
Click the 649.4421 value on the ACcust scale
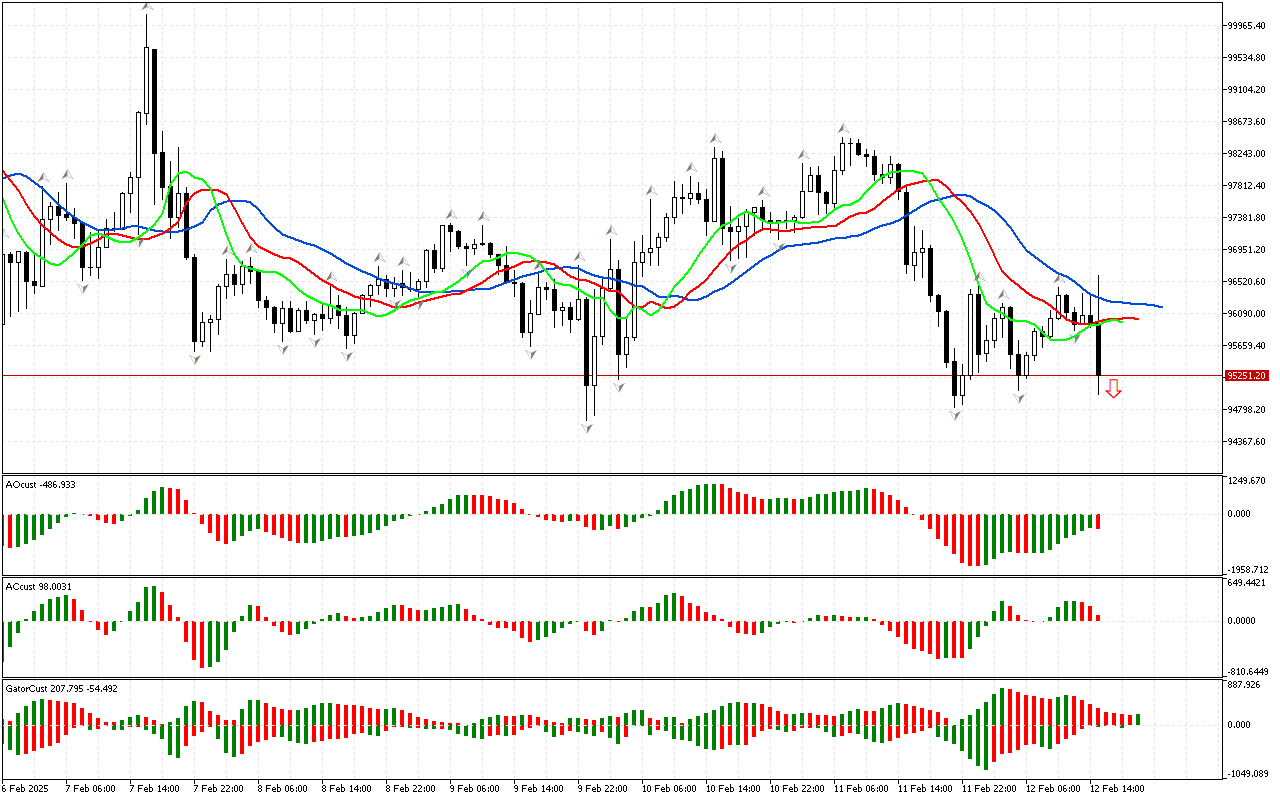(x=1246, y=583)
